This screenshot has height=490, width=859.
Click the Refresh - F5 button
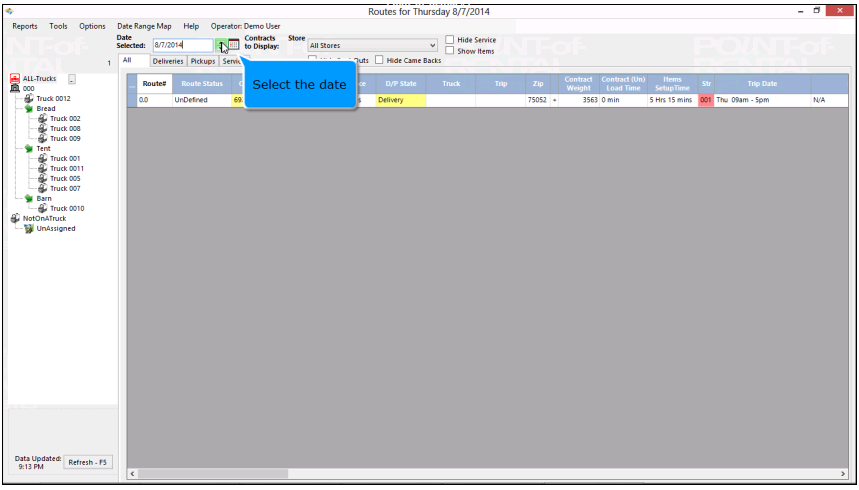pyautogui.click(x=89, y=462)
